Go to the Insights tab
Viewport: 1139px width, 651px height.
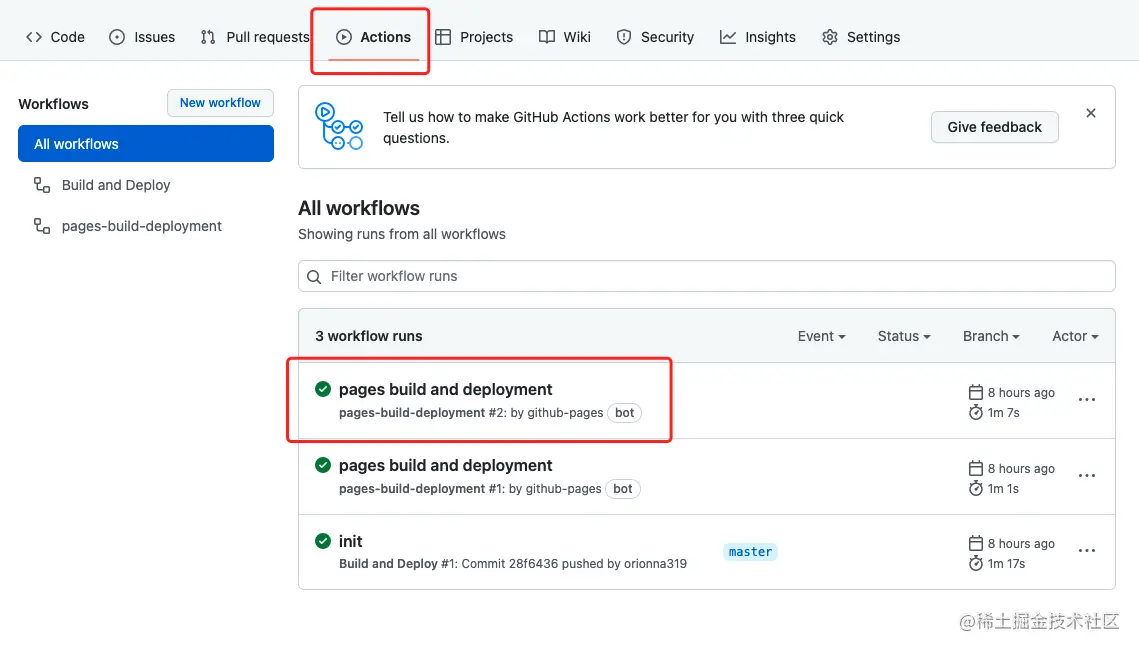click(x=758, y=37)
